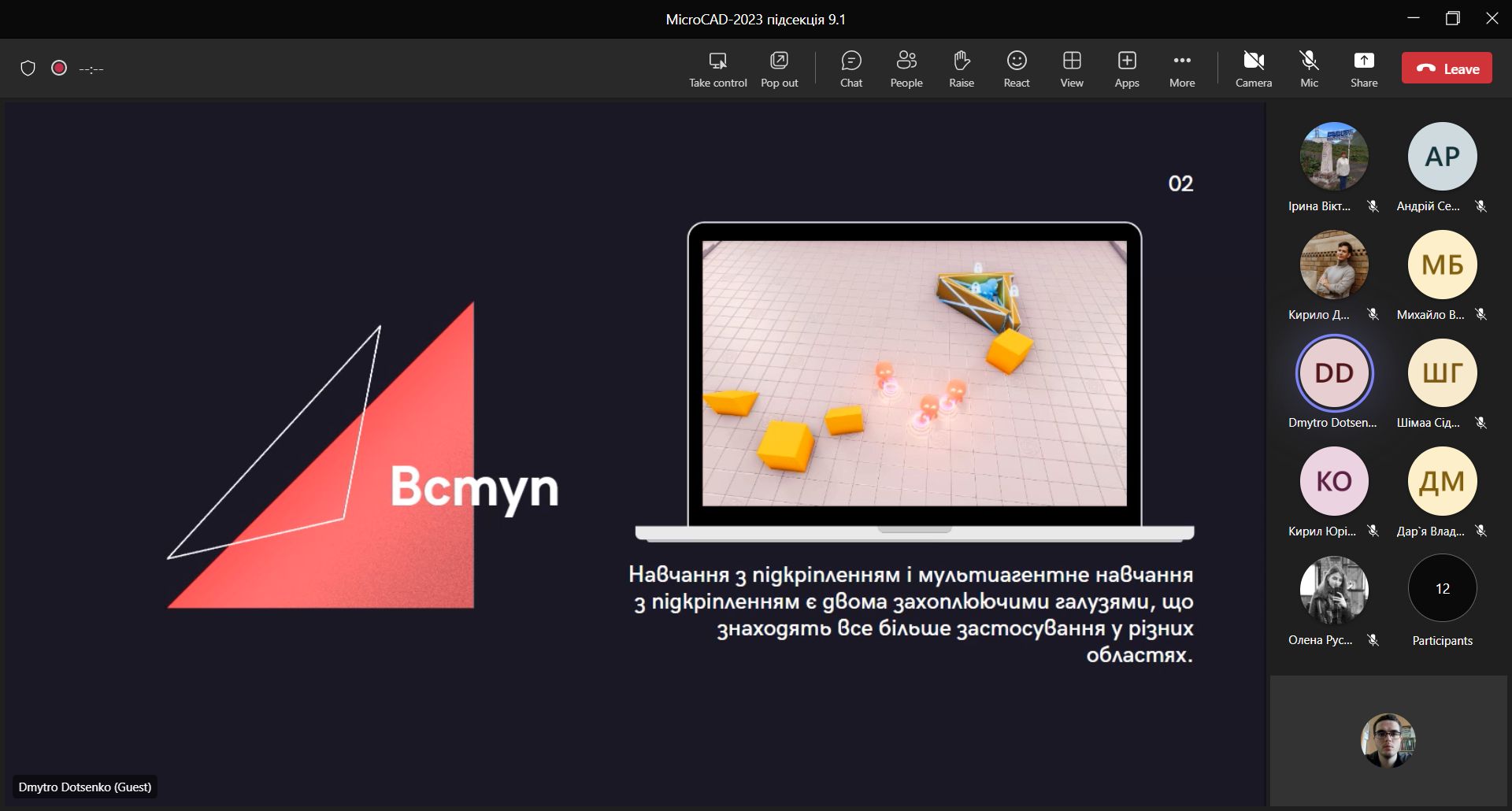Pop out the shared presentation
The width and height of the screenshot is (1512, 811).
pyautogui.click(x=779, y=69)
